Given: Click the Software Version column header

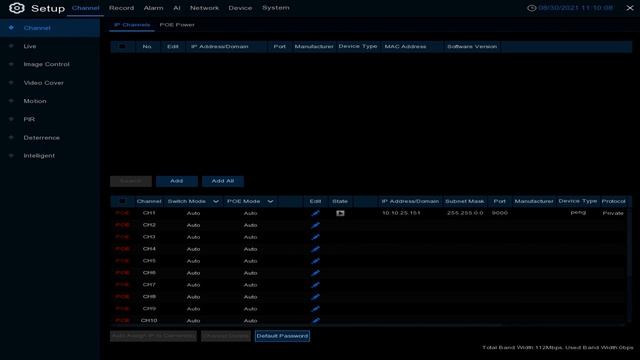Looking at the screenshot, I should pos(472,47).
